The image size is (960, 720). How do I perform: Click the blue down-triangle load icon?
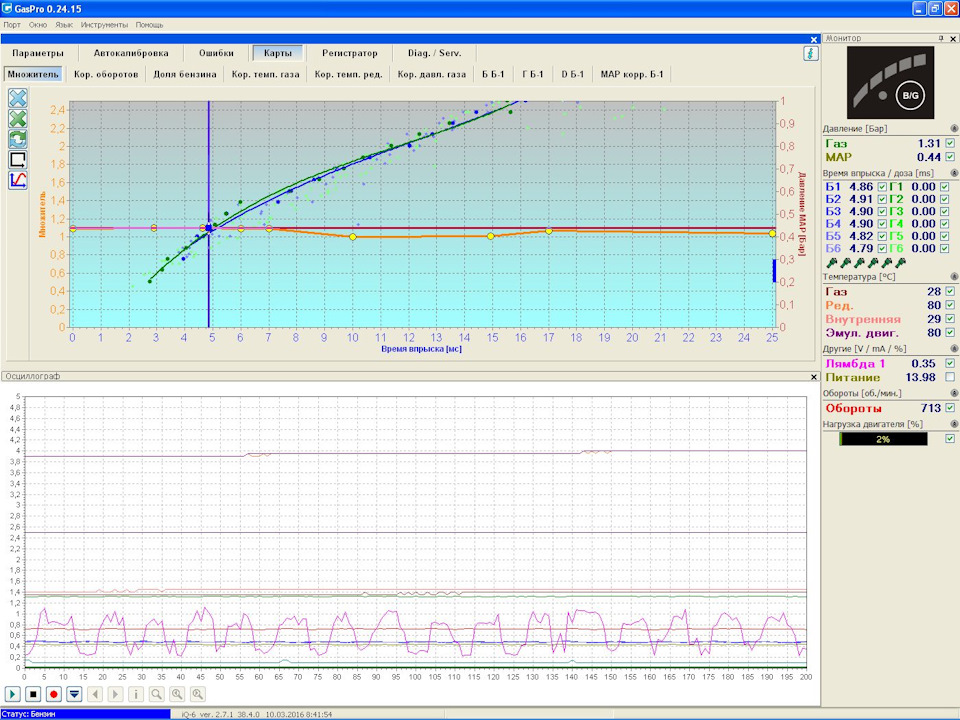[74, 694]
